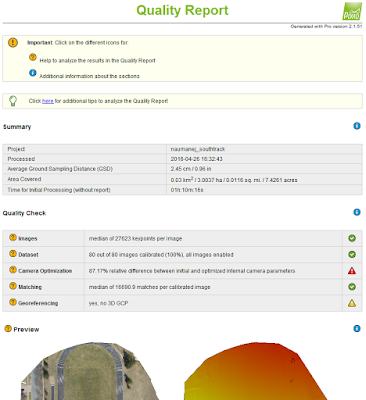Screen dimensions: 366x400
Task: Click the green check status for Images
Action: pos(352,238)
